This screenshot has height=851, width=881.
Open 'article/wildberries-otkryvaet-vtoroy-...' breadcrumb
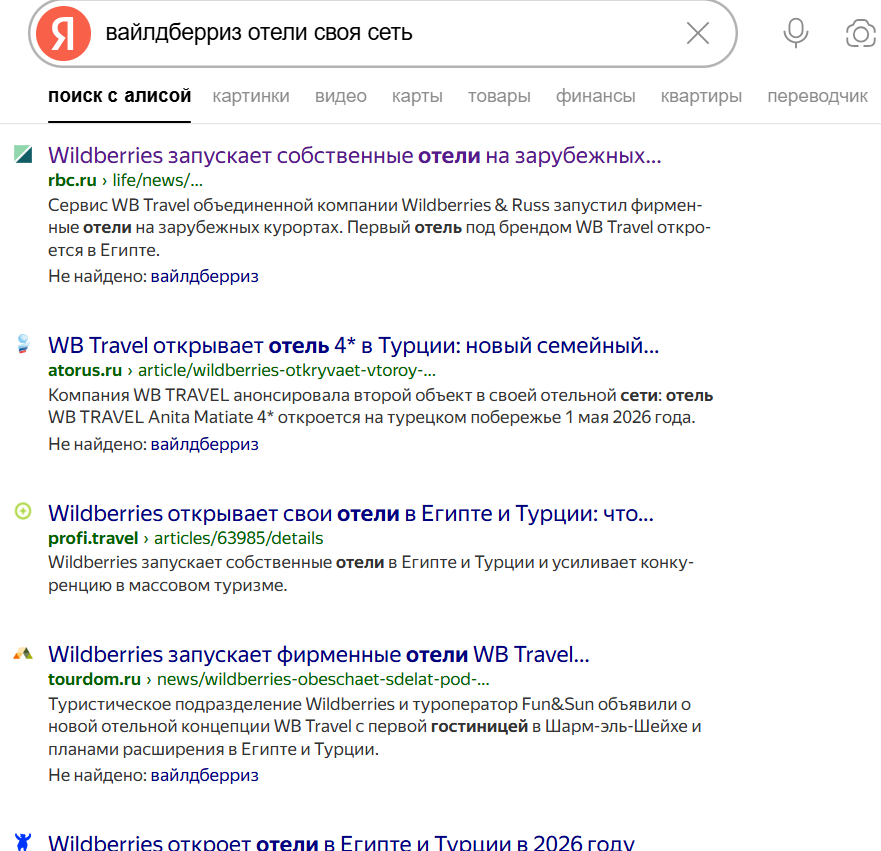click(x=287, y=371)
